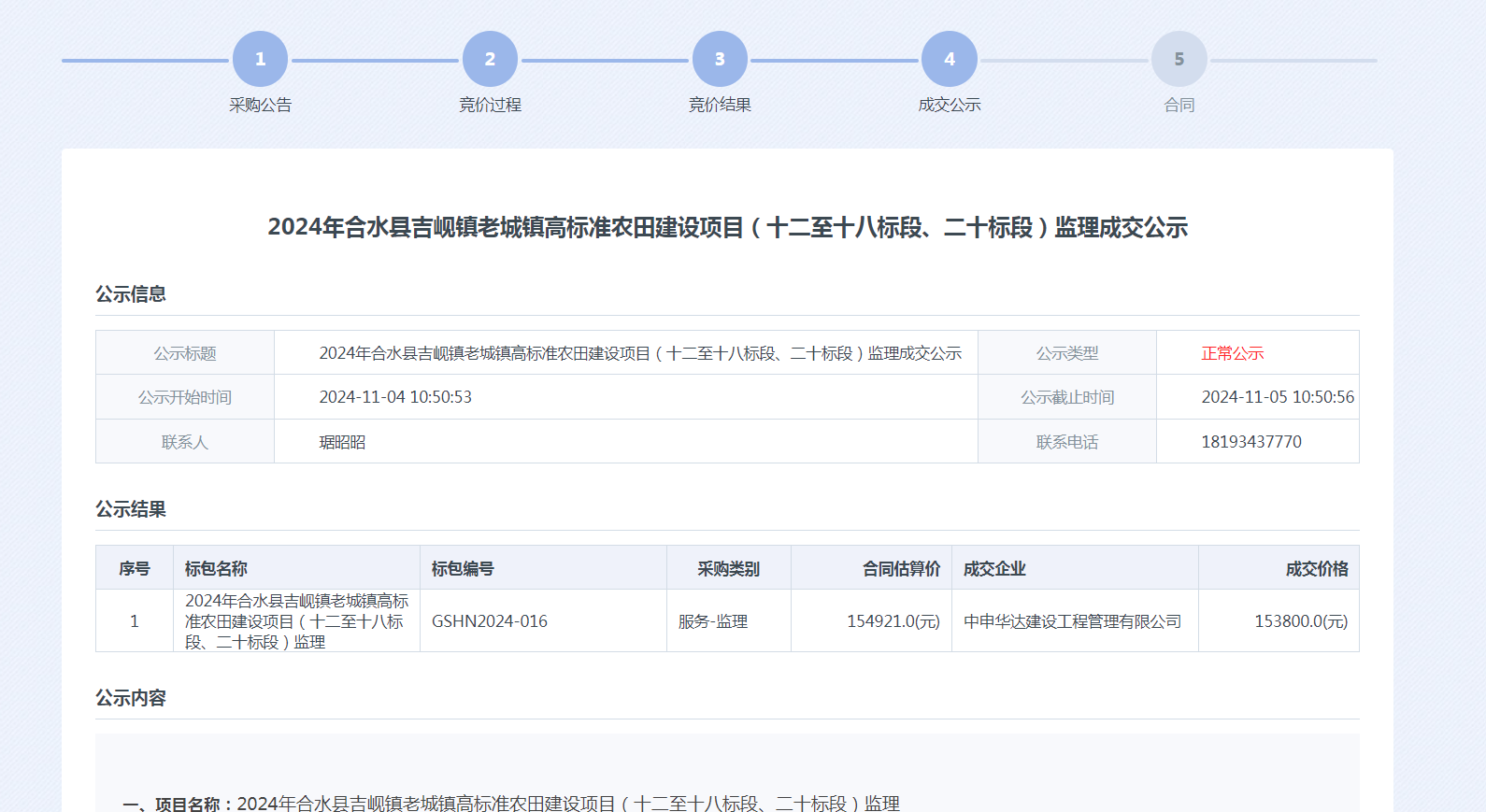Open step 3 circle for 竞价结果
The height and width of the screenshot is (812, 1486).
tap(720, 59)
